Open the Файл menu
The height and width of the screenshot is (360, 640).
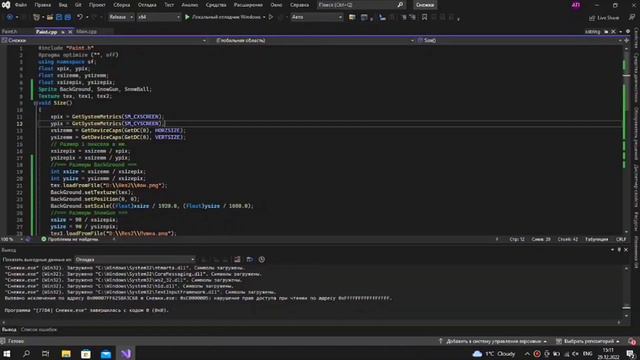(21, 5)
